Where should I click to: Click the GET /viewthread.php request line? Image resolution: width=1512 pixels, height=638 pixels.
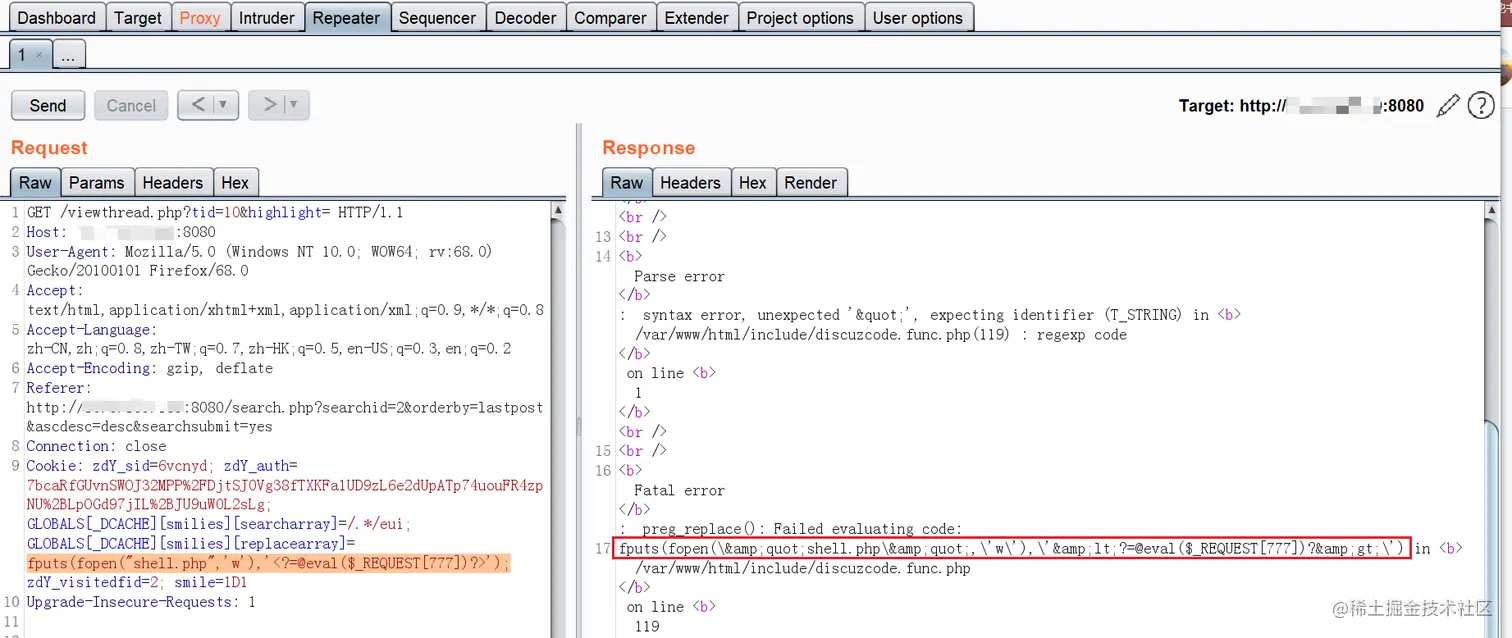coord(215,212)
